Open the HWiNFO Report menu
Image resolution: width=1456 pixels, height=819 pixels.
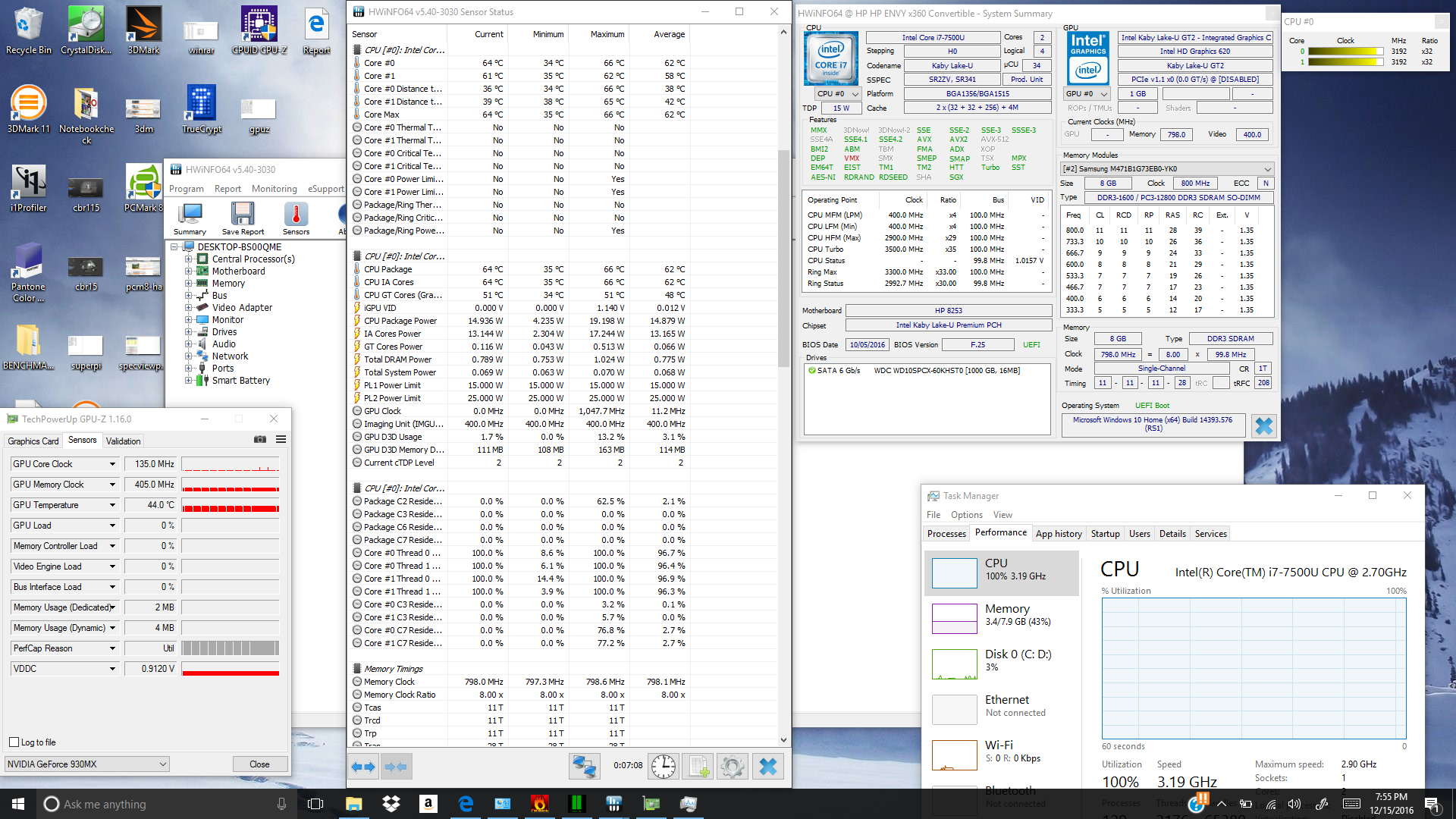click(227, 189)
